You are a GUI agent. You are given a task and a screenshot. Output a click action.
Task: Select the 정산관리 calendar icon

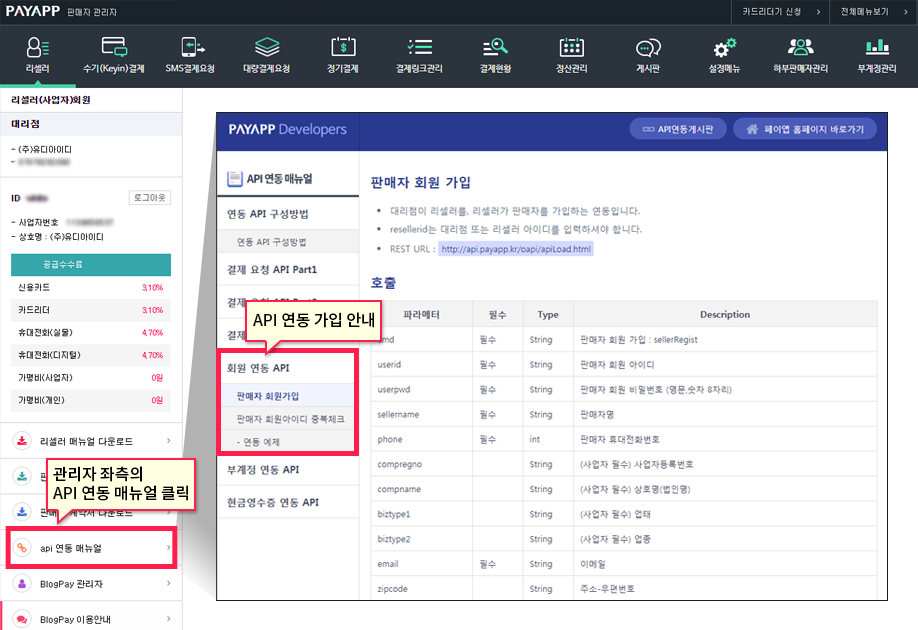[x=571, y=47]
